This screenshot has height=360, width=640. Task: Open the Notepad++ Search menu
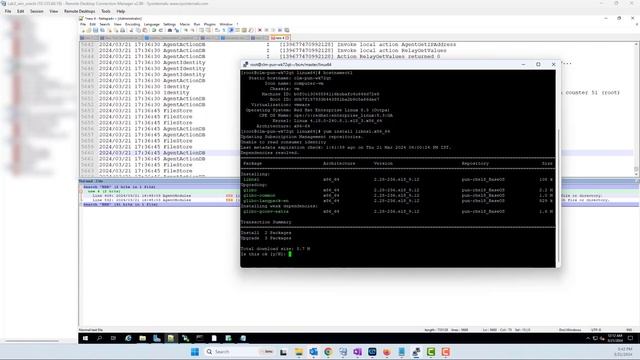(x=105, y=24)
